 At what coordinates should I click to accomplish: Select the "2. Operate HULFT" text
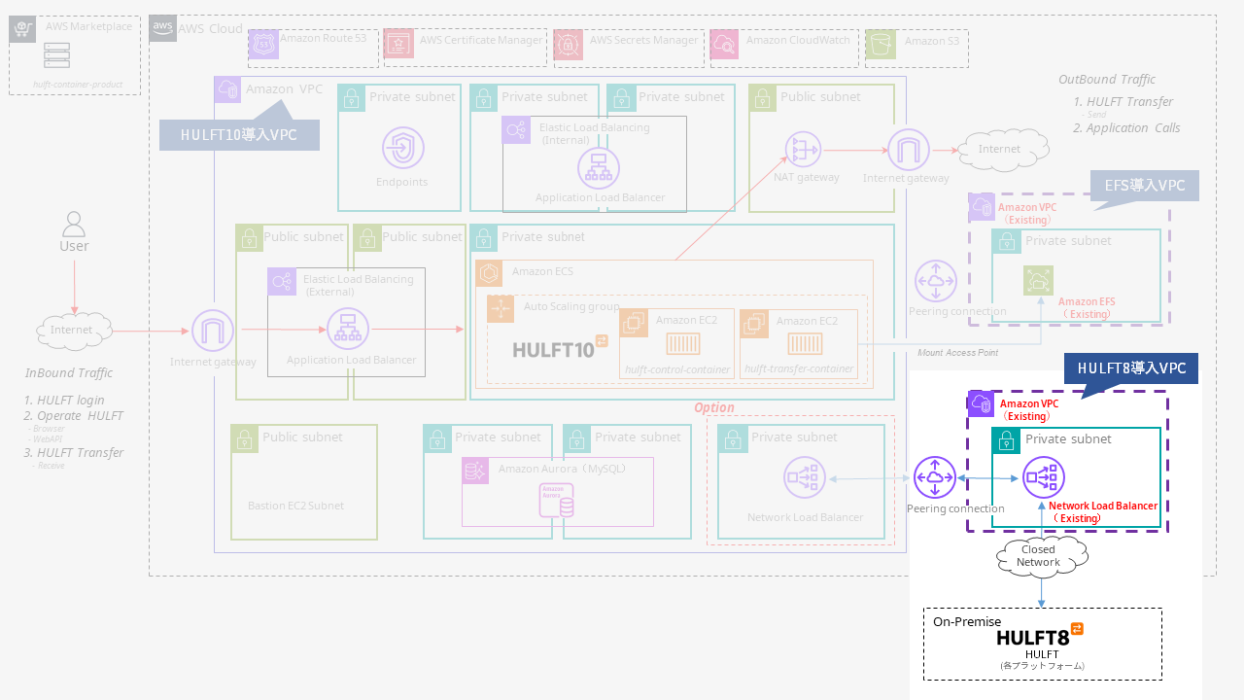click(74, 416)
